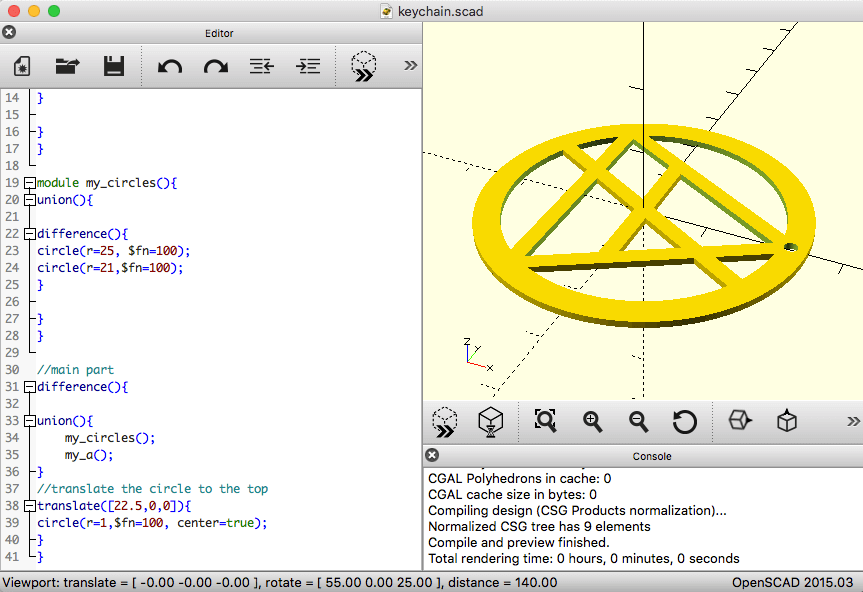Click the New file icon in editor toolbar
This screenshot has height=592, width=863.
(22, 67)
